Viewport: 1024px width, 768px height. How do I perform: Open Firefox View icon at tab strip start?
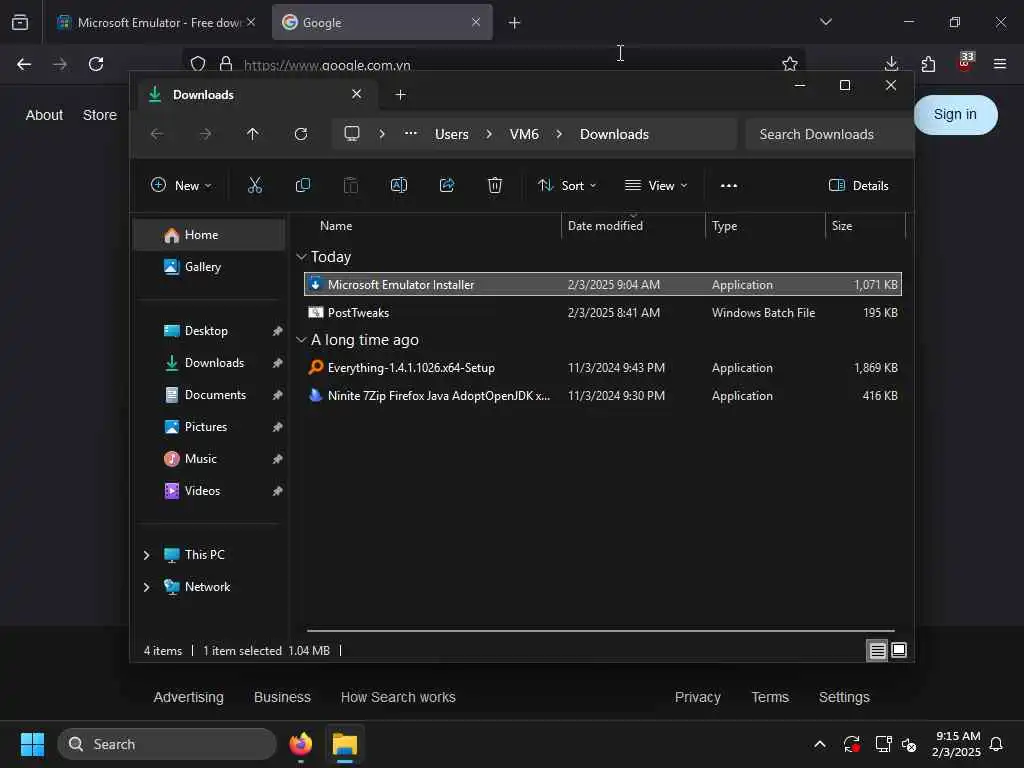pos(20,22)
